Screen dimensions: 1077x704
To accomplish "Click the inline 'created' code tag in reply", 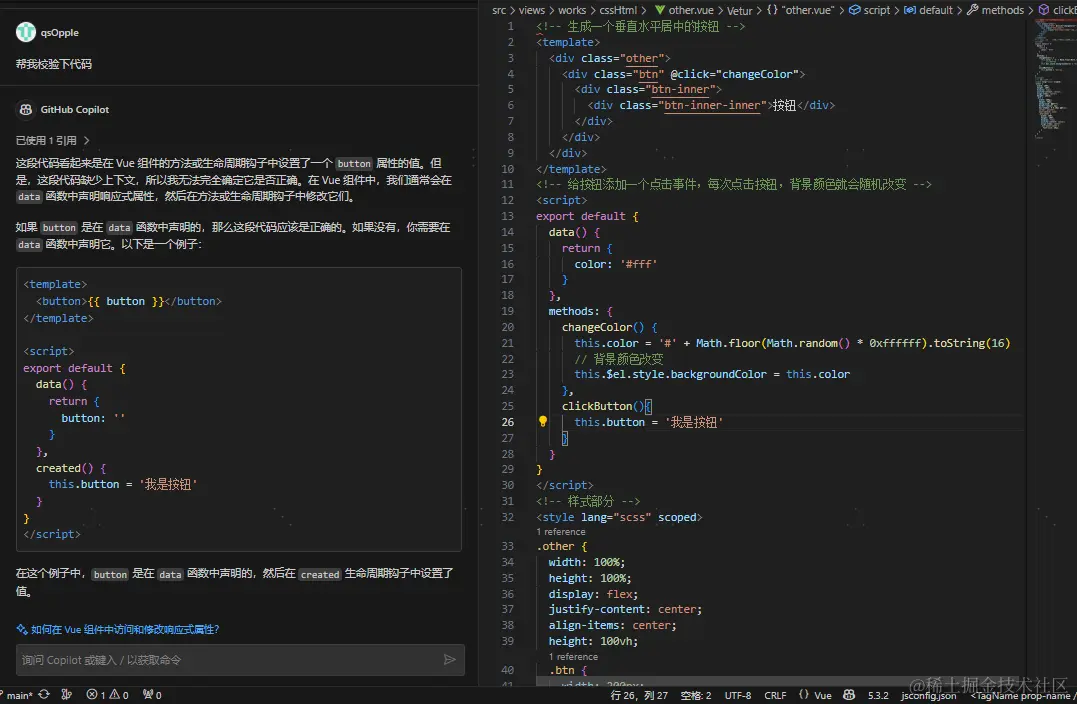I will tap(319, 574).
